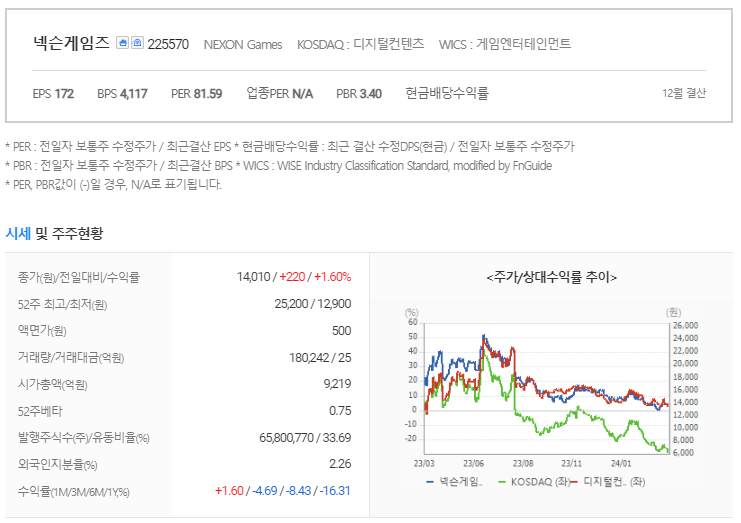Click the 수익률(1M/3M/6M/1Y) row label
The width and height of the screenshot is (741, 523).
coord(74,492)
